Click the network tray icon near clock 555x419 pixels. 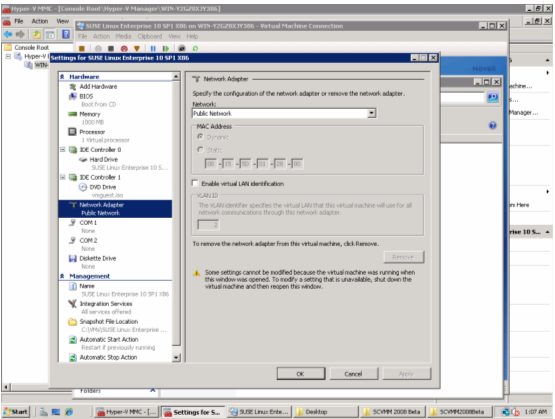pyautogui.click(x=507, y=412)
